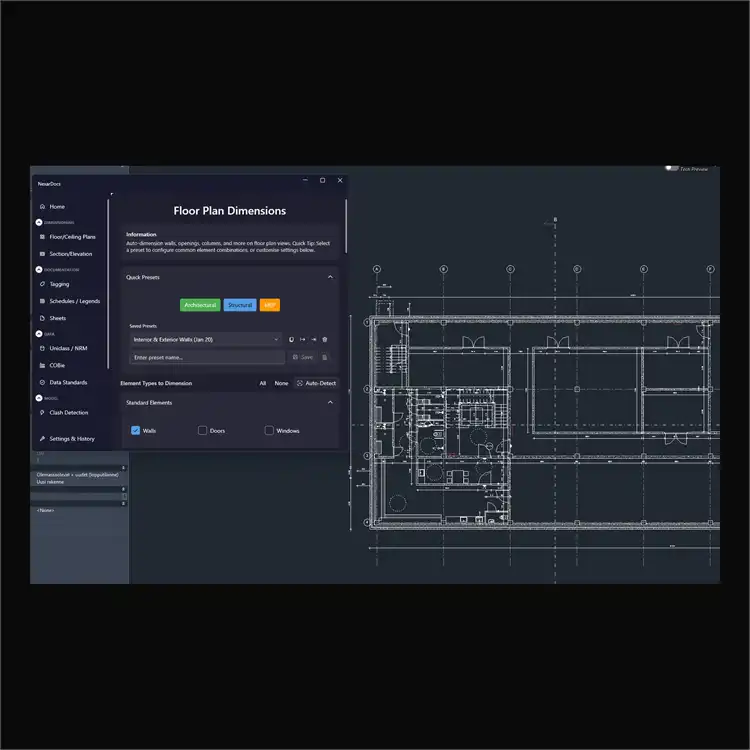
Task: Select None for element types
Action: [x=281, y=383]
